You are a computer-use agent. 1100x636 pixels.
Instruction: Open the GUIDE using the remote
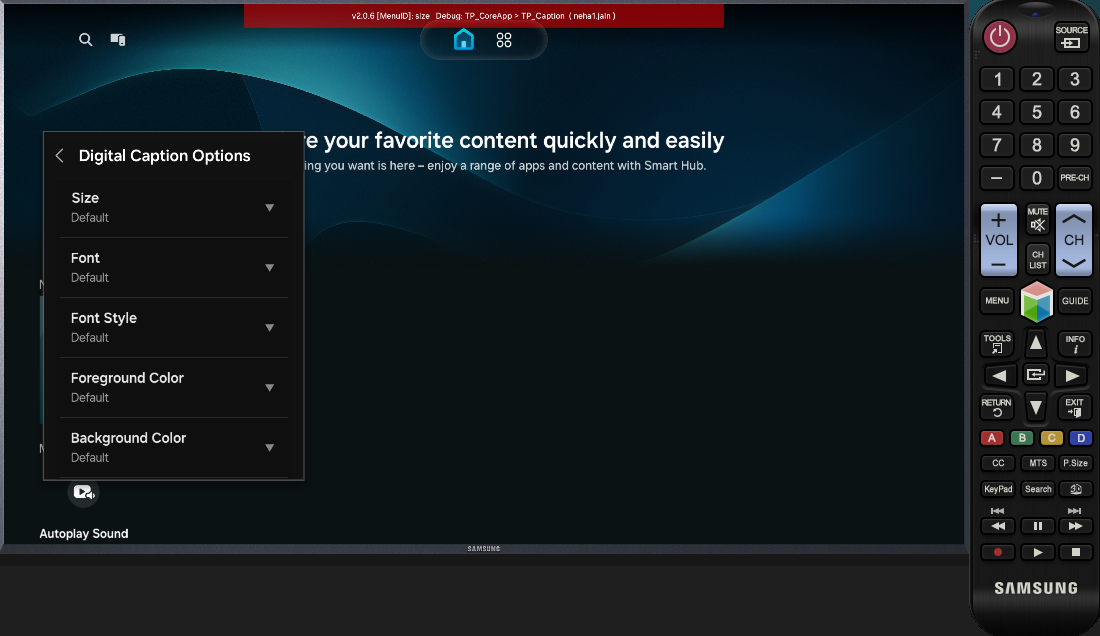coord(1074,301)
